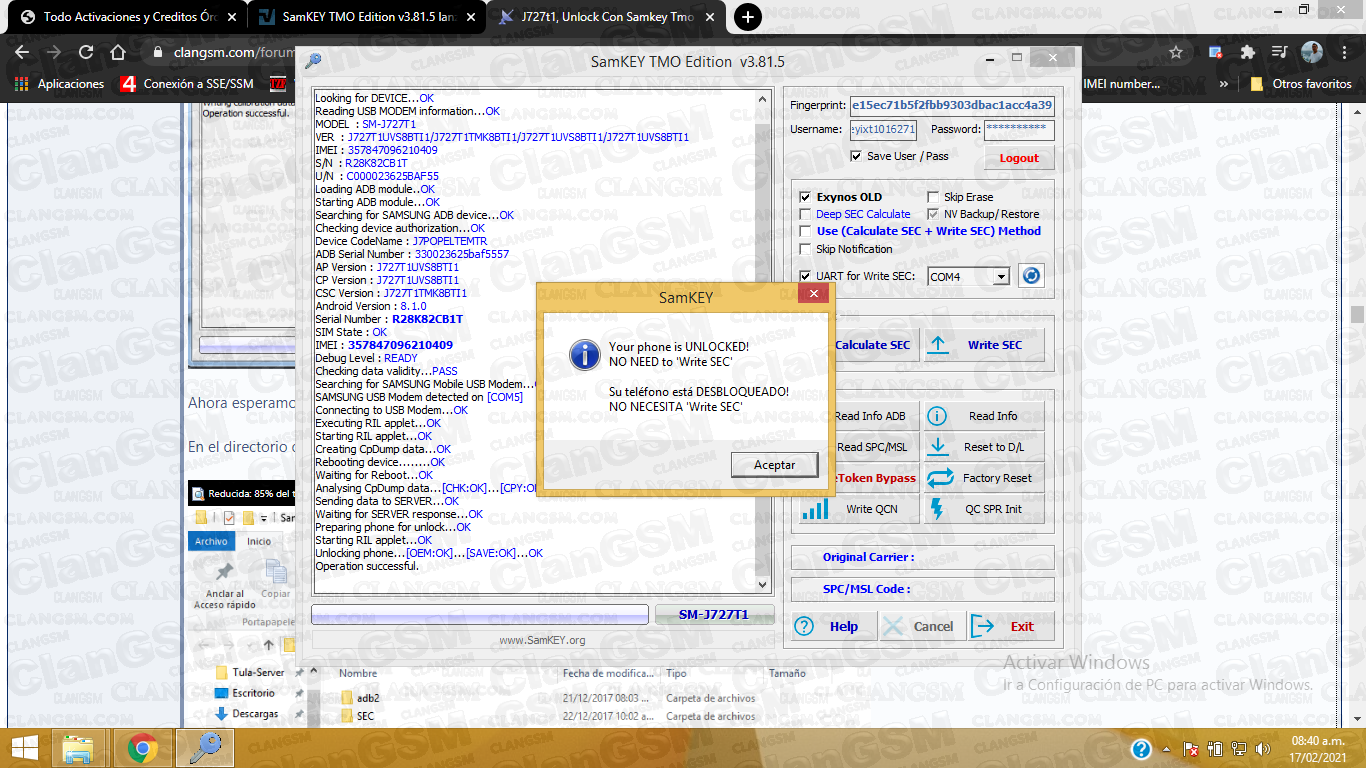Select Escritorio in Explorer sidebar

tap(253, 693)
